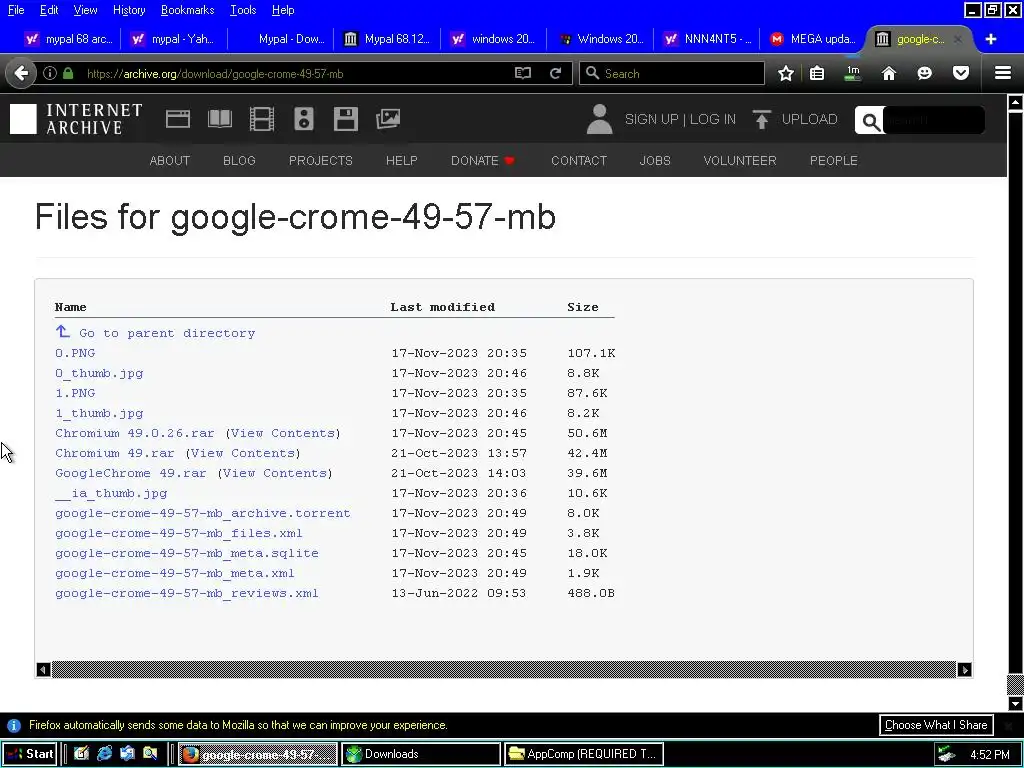Screen dimensions: 1024x768
Task: Open the SIGN UP link
Action: click(651, 119)
